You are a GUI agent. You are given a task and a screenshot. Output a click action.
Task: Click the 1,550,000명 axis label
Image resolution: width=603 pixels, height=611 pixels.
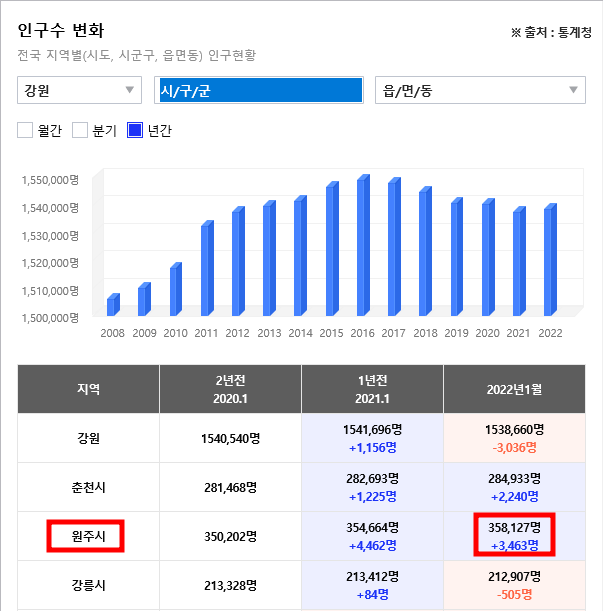tap(50, 180)
